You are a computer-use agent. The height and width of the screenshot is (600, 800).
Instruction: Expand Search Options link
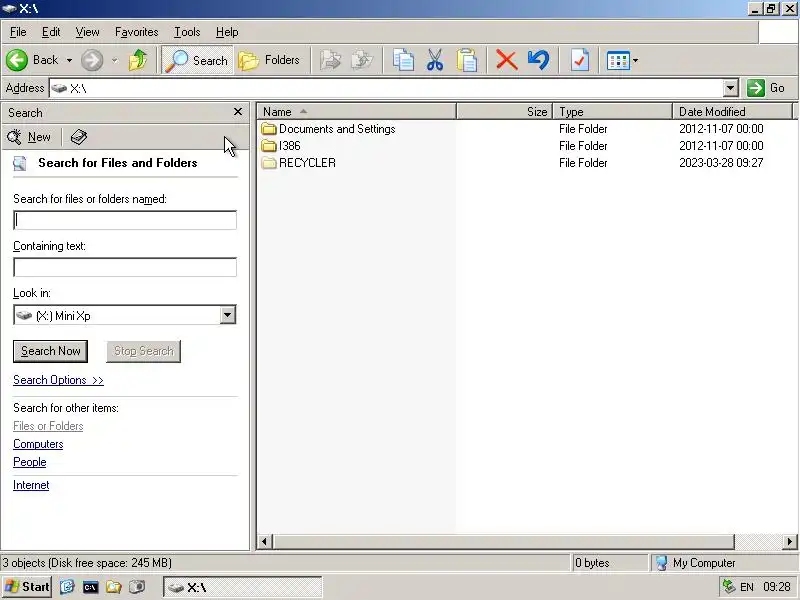[58, 380]
